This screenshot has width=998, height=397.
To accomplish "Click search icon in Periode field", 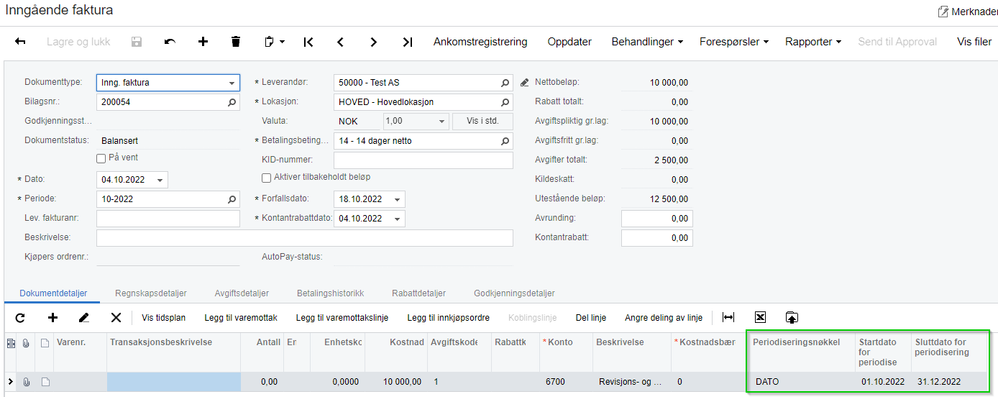I will pos(232,200).
